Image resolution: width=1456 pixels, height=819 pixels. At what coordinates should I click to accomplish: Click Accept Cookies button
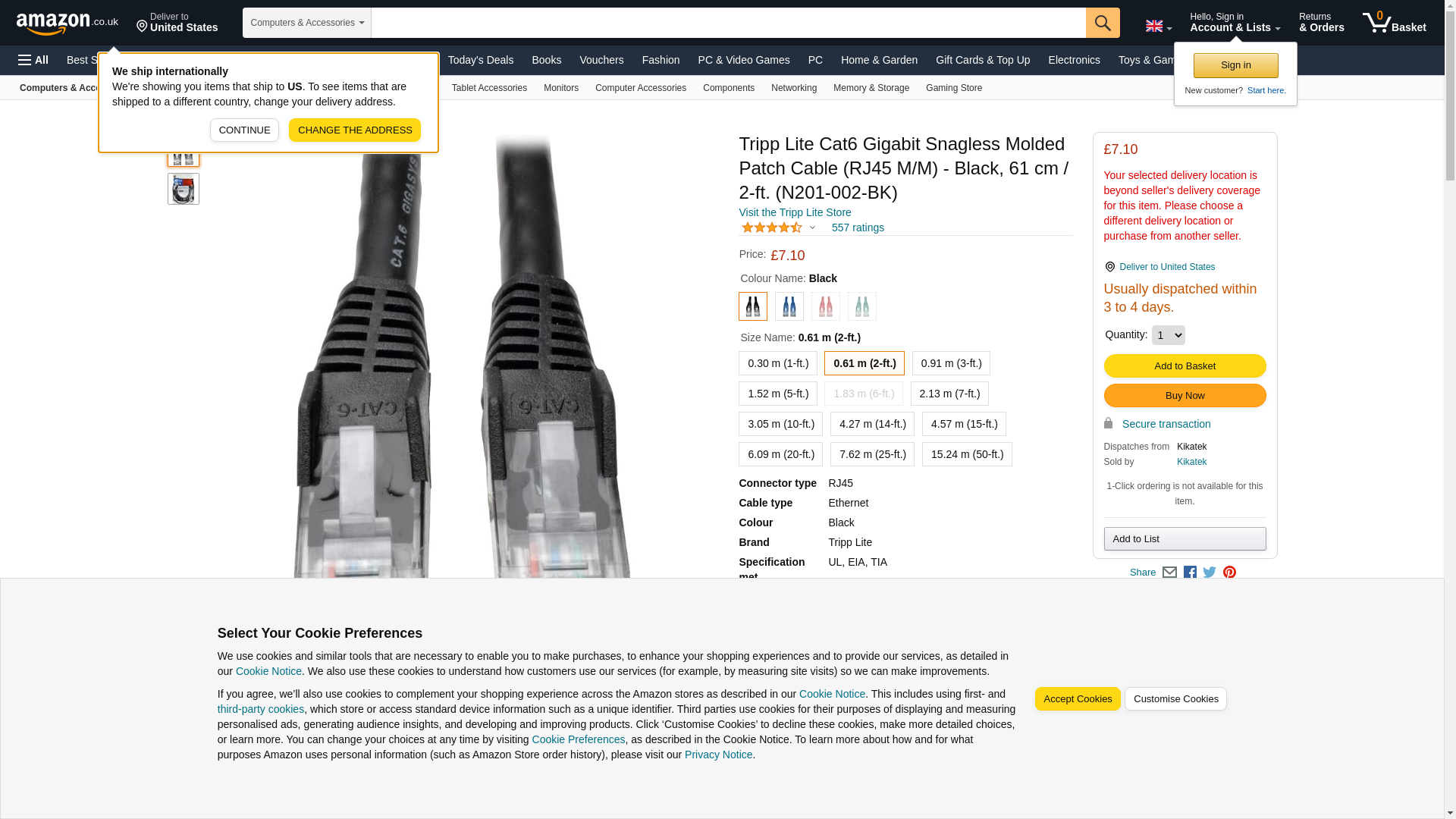point(1078,699)
